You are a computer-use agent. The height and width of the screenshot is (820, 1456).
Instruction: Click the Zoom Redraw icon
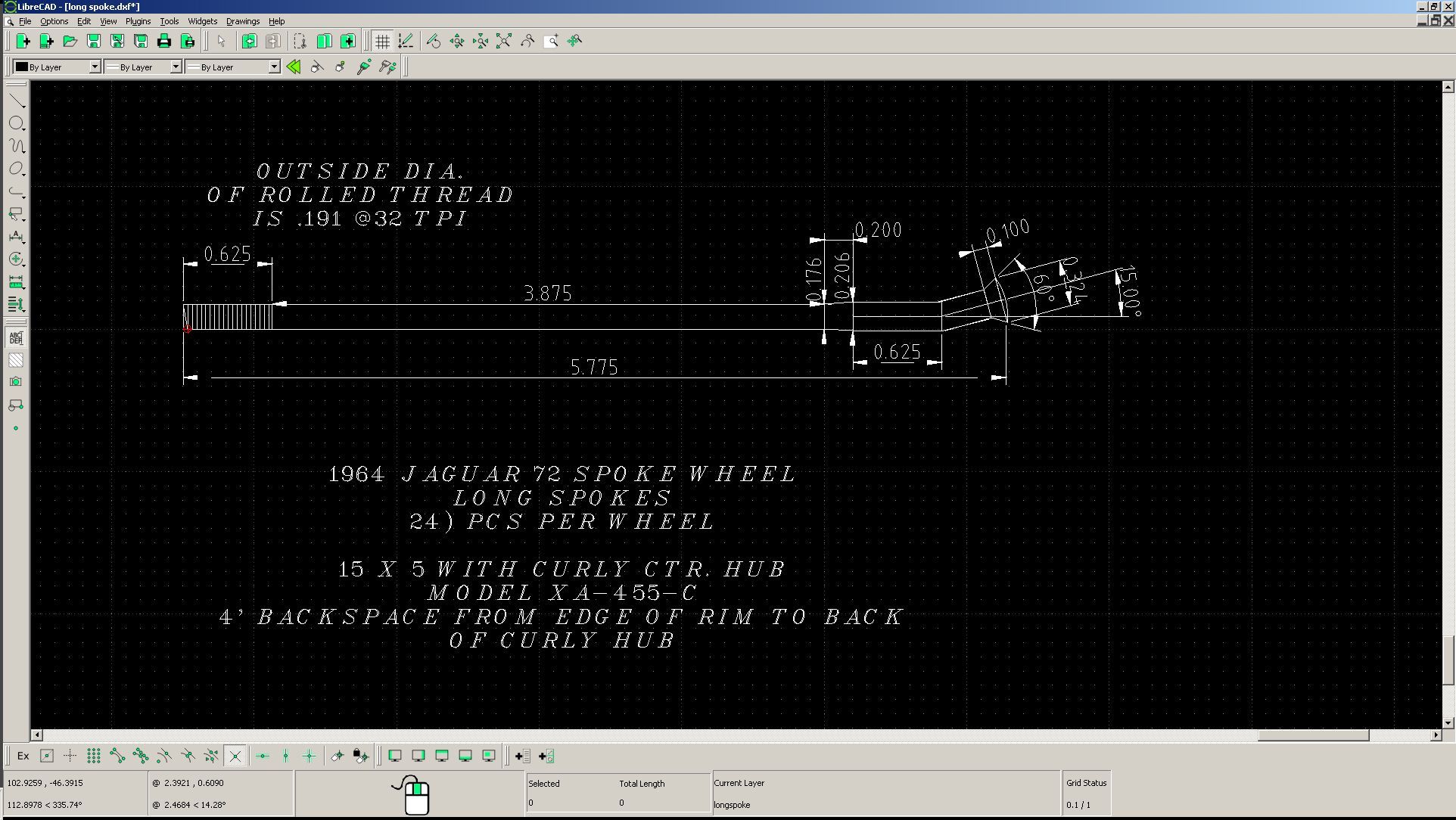coord(434,41)
